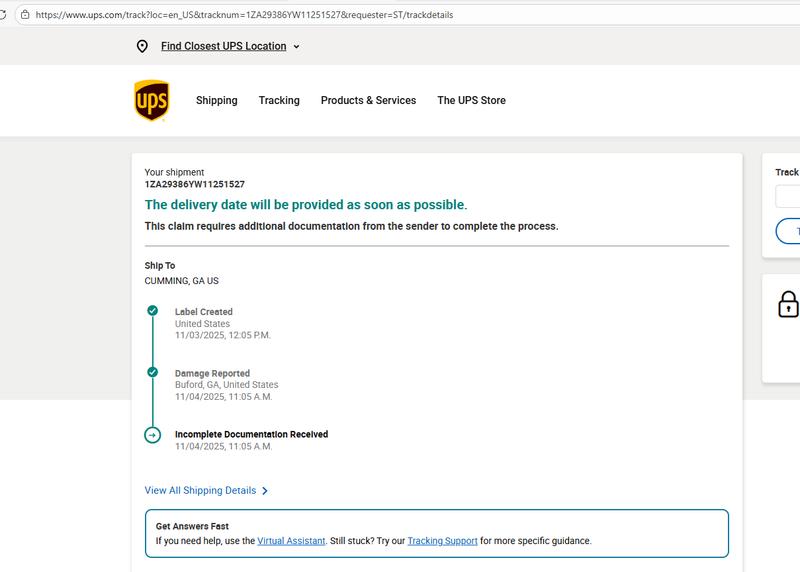Click the chevron after View All Shipping Details
The width and height of the screenshot is (800, 572).
(x=265, y=491)
